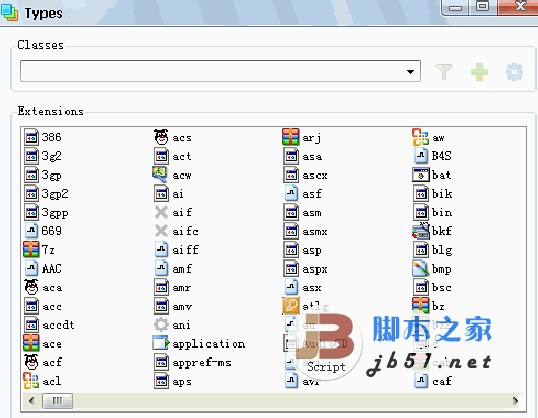Select the 3g2 extension entry
The image size is (538, 418).
[43, 156]
